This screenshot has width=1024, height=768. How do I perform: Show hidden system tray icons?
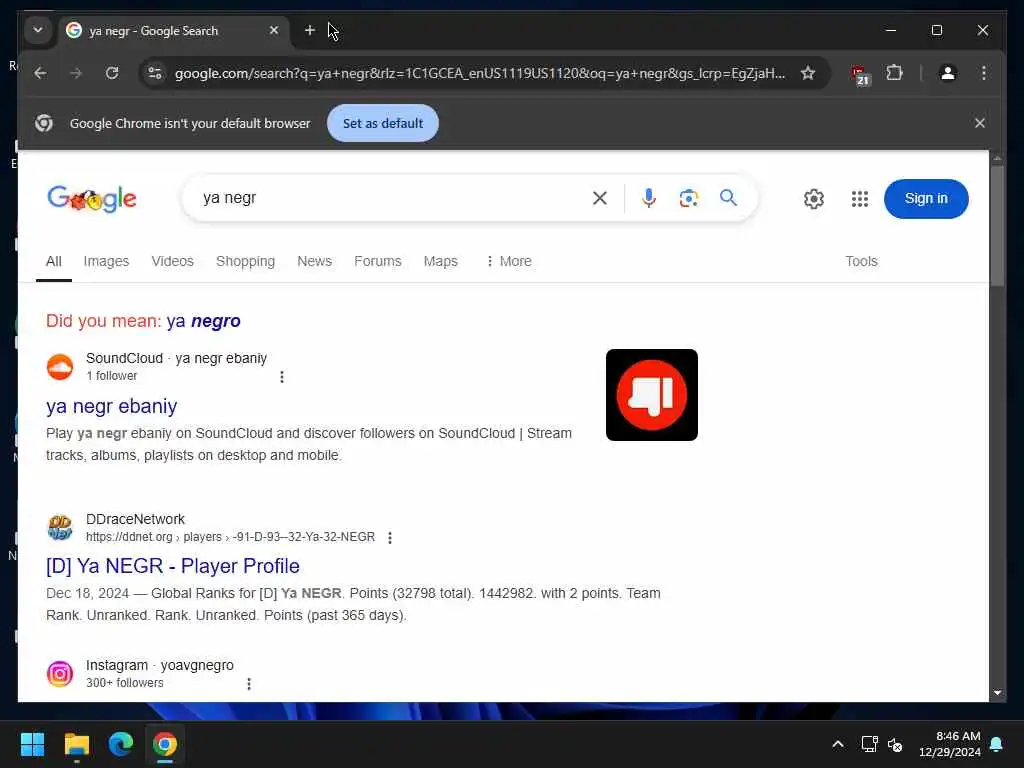838,744
